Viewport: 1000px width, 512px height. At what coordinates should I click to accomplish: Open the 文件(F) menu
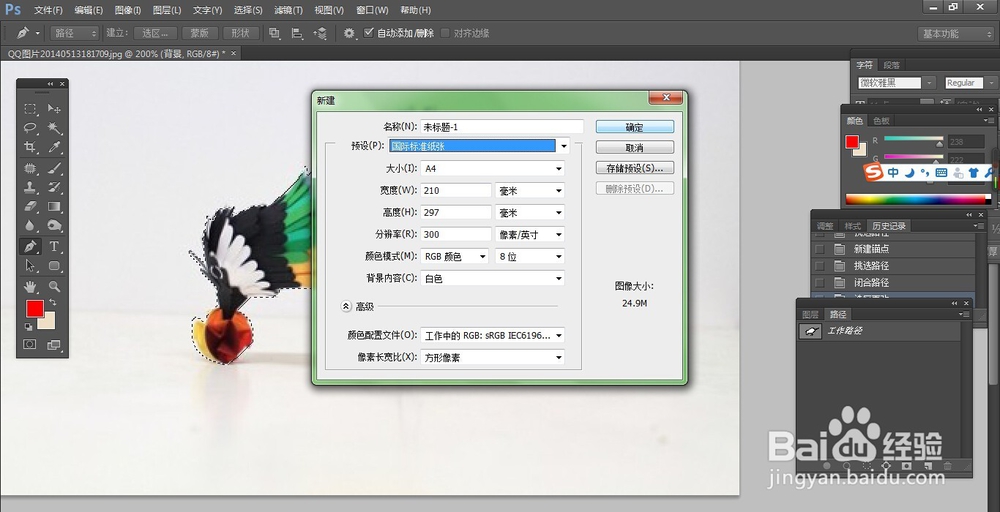pyautogui.click(x=48, y=10)
